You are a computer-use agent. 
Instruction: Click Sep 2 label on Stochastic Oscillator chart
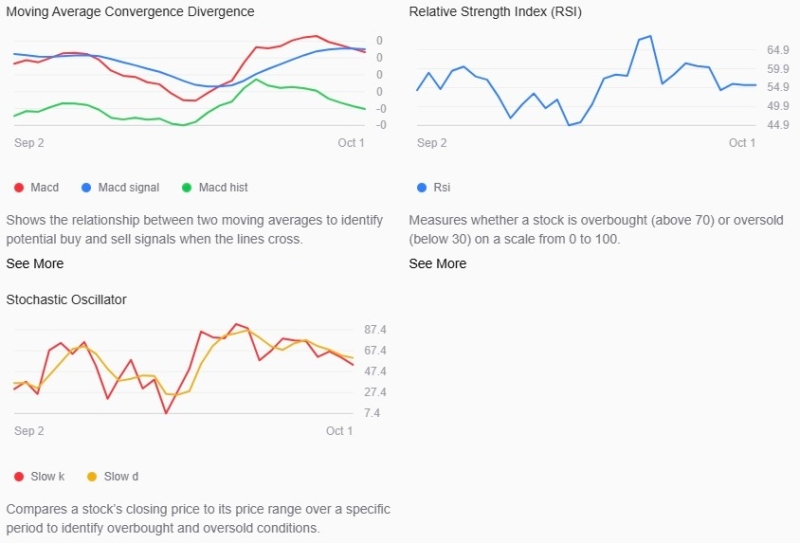[29, 431]
